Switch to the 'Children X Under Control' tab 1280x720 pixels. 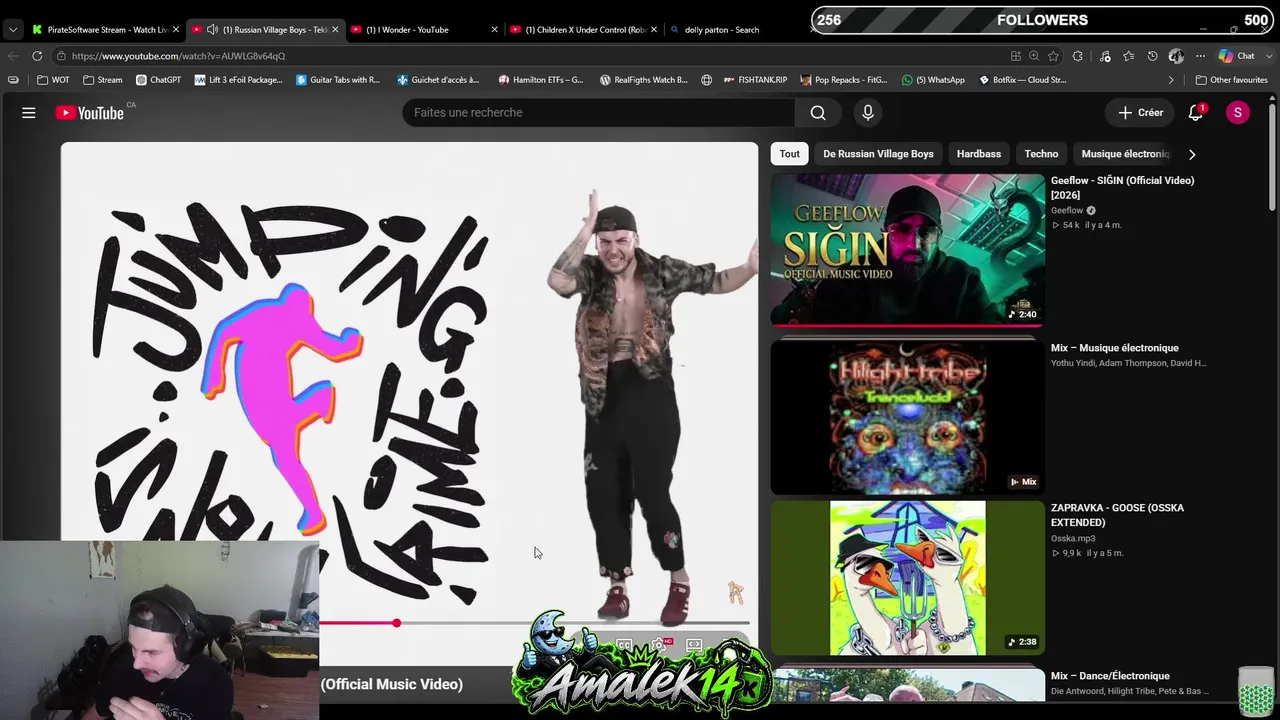coord(586,30)
